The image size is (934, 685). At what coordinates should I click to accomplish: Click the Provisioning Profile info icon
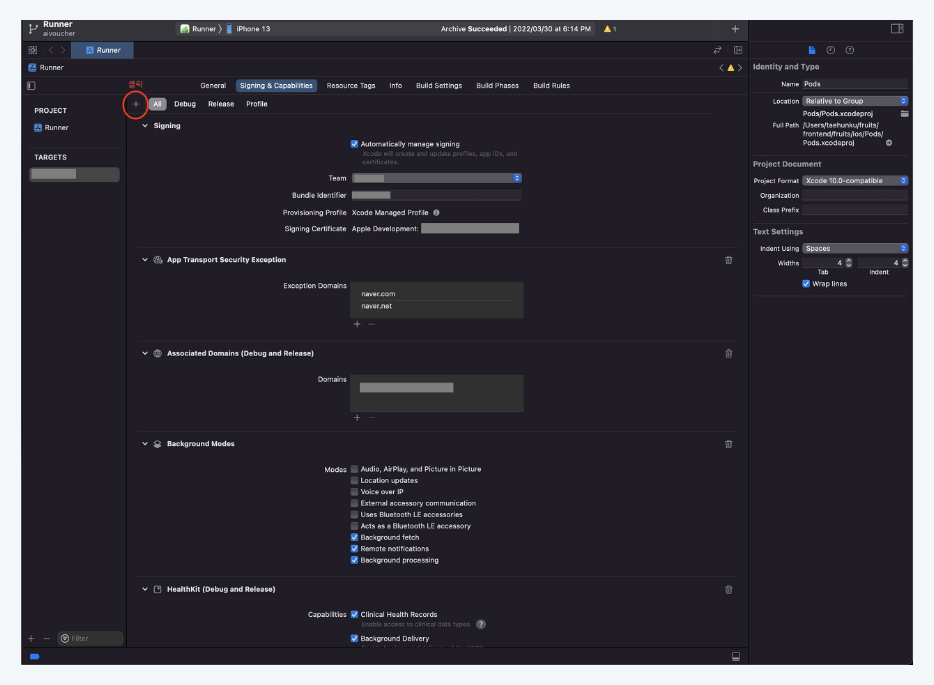[x=436, y=213]
